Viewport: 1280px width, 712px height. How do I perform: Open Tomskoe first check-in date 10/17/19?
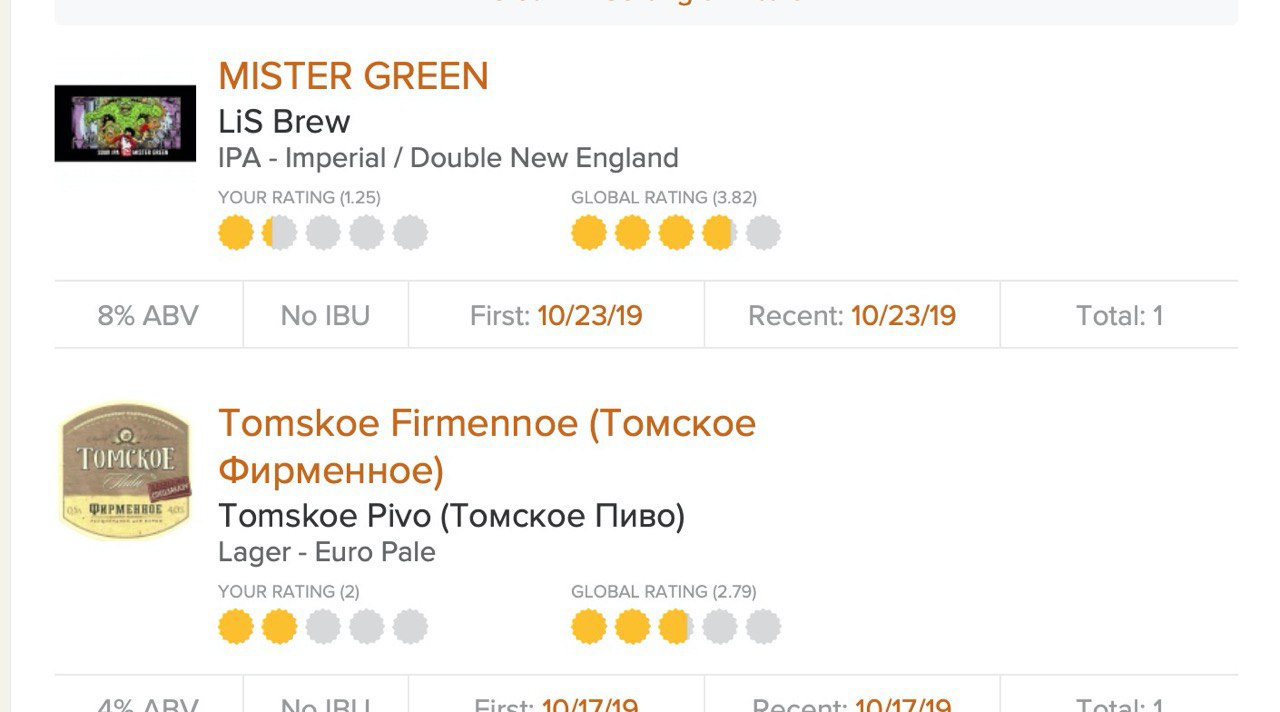coord(590,704)
